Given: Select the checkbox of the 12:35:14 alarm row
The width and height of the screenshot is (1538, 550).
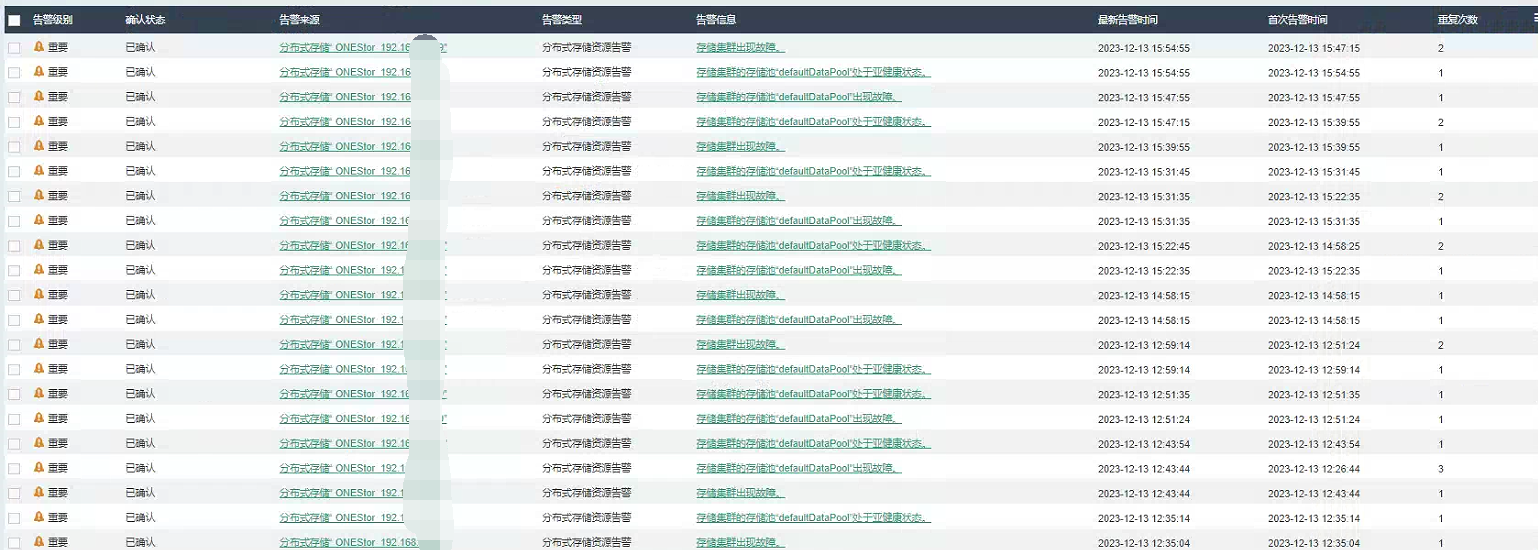Looking at the screenshot, I should pyautogui.click(x=14, y=518).
